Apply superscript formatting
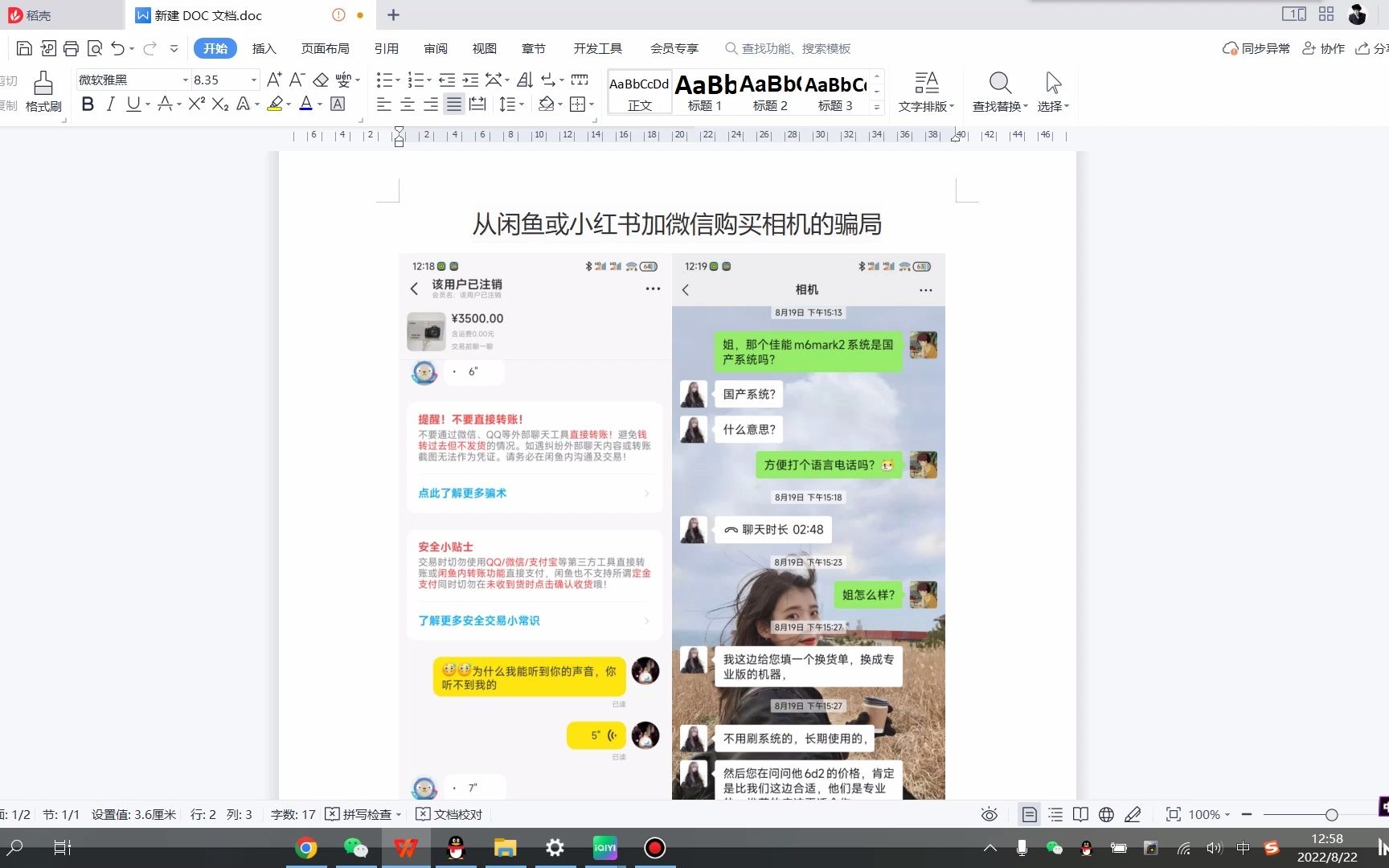 [196, 104]
